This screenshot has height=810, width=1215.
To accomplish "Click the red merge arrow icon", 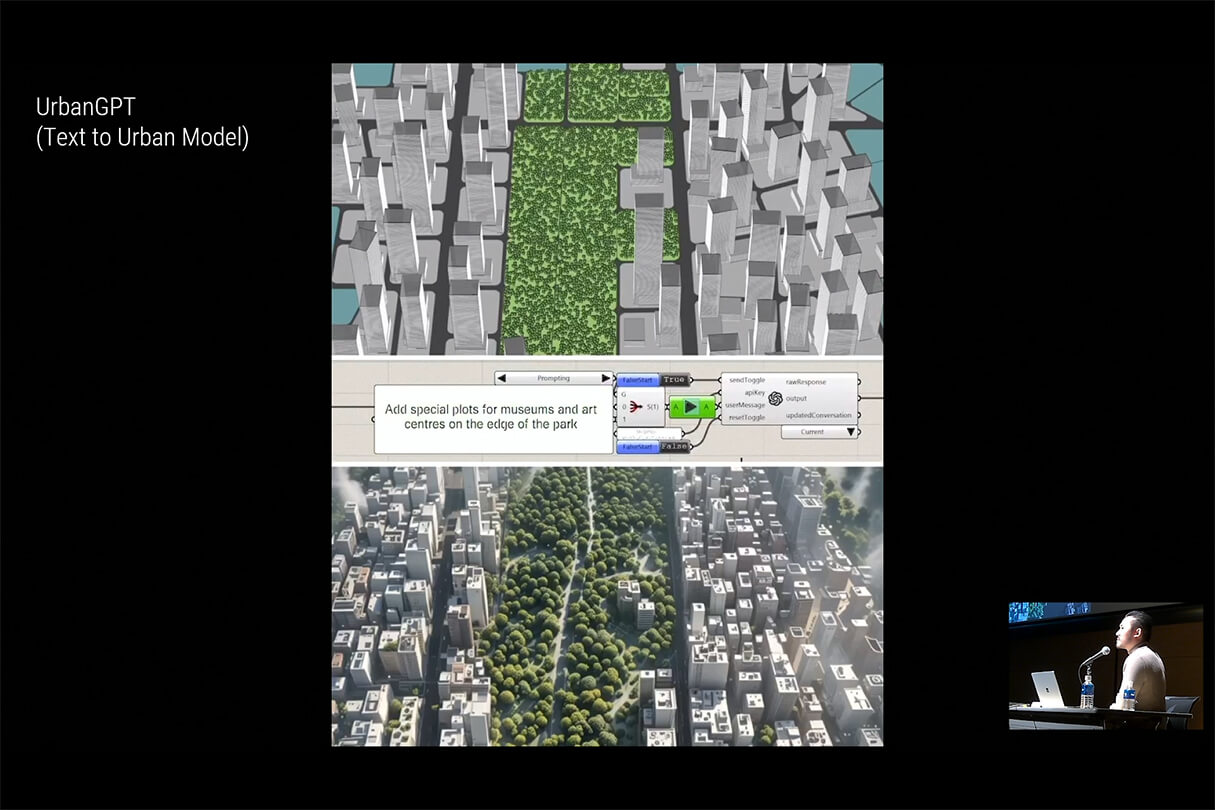I will [x=636, y=406].
